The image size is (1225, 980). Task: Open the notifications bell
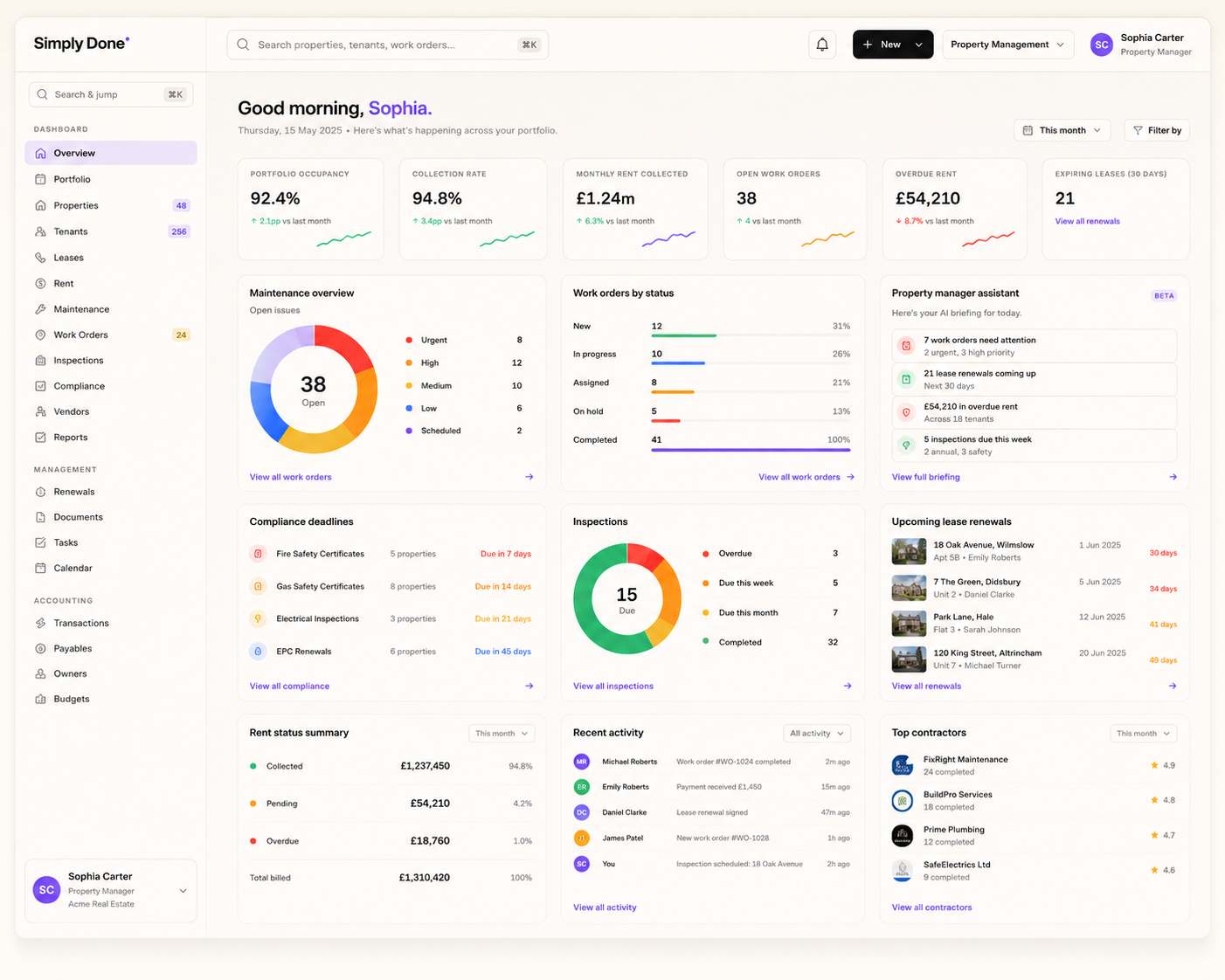tap(822, 45)
